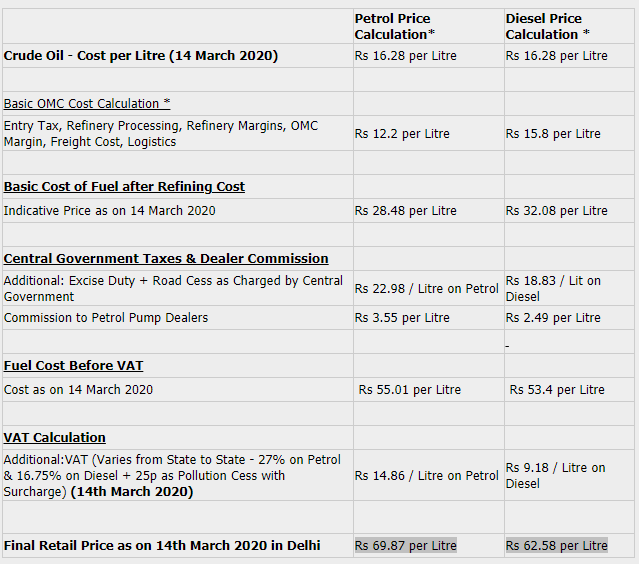The image size is (639, 564).
Task: Click the VAT Calculation heading
Action: tap(55, 437)
